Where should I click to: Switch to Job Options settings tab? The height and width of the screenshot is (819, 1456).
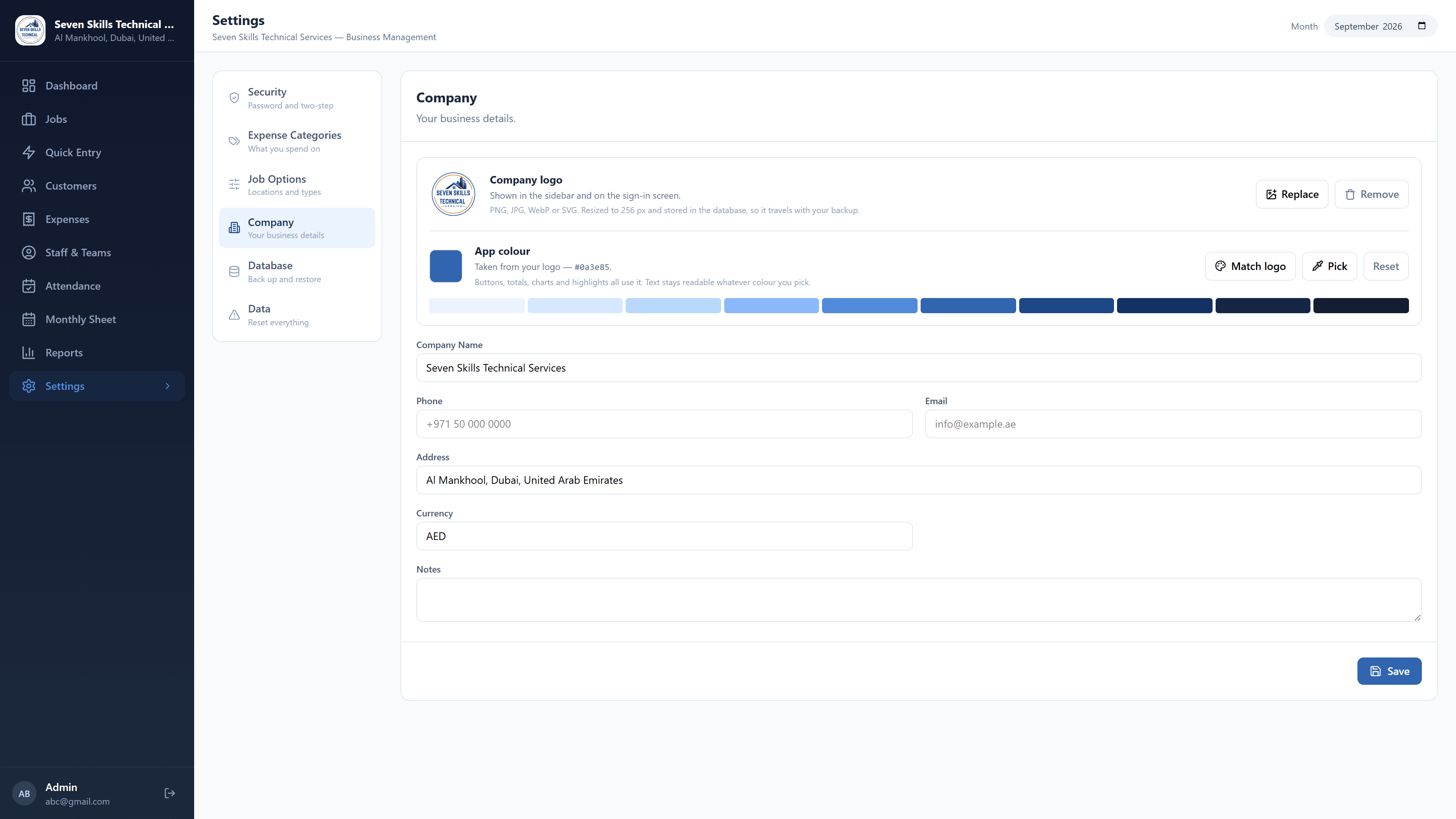pos(297,185)
